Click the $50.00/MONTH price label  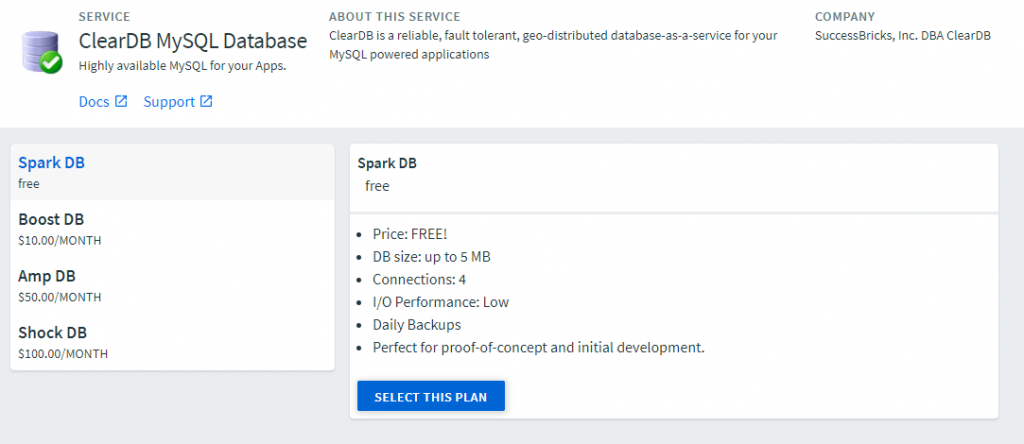60,297
